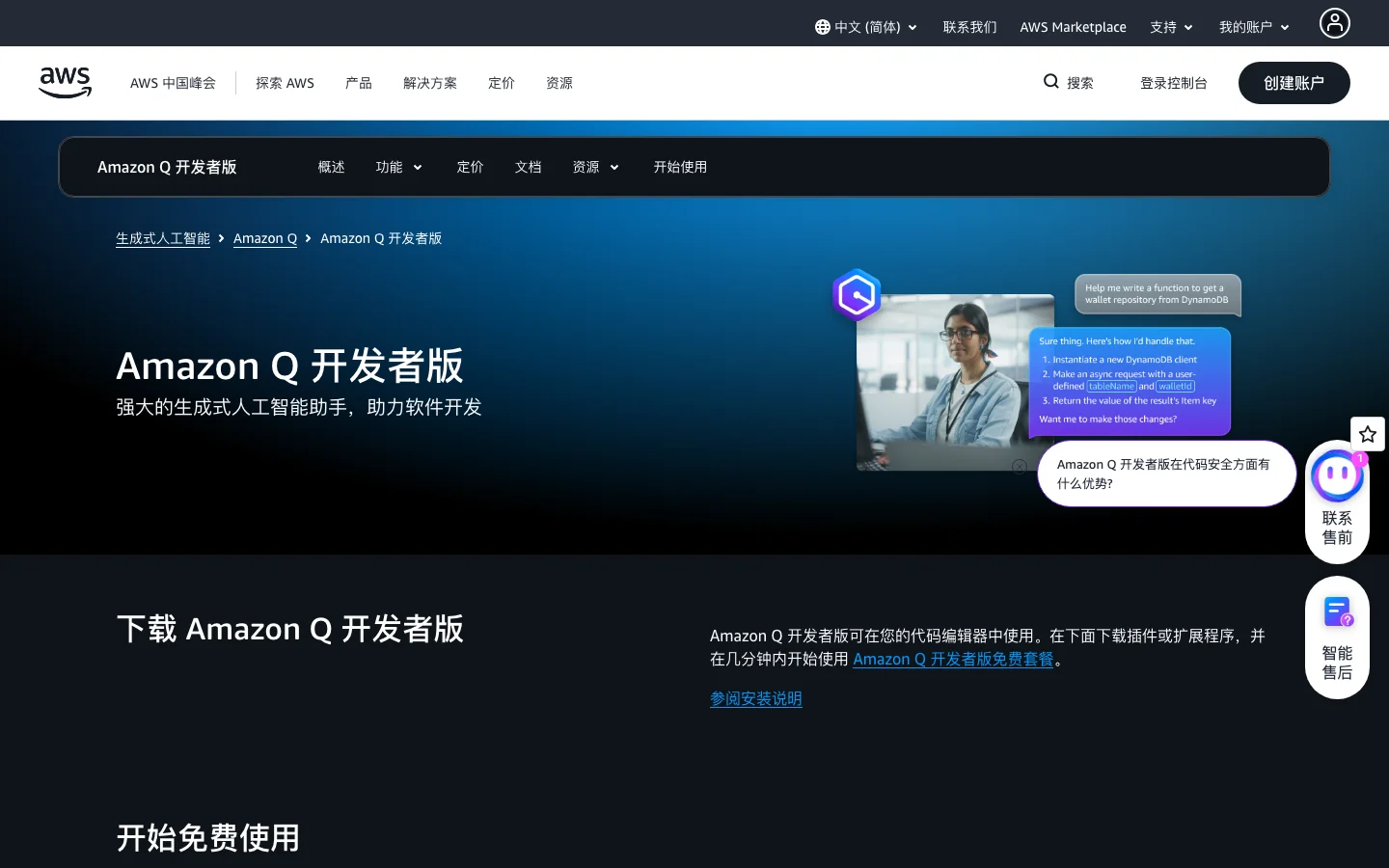Close the chat prompt bubble
1389x868 pixels.
(1020, 467)
